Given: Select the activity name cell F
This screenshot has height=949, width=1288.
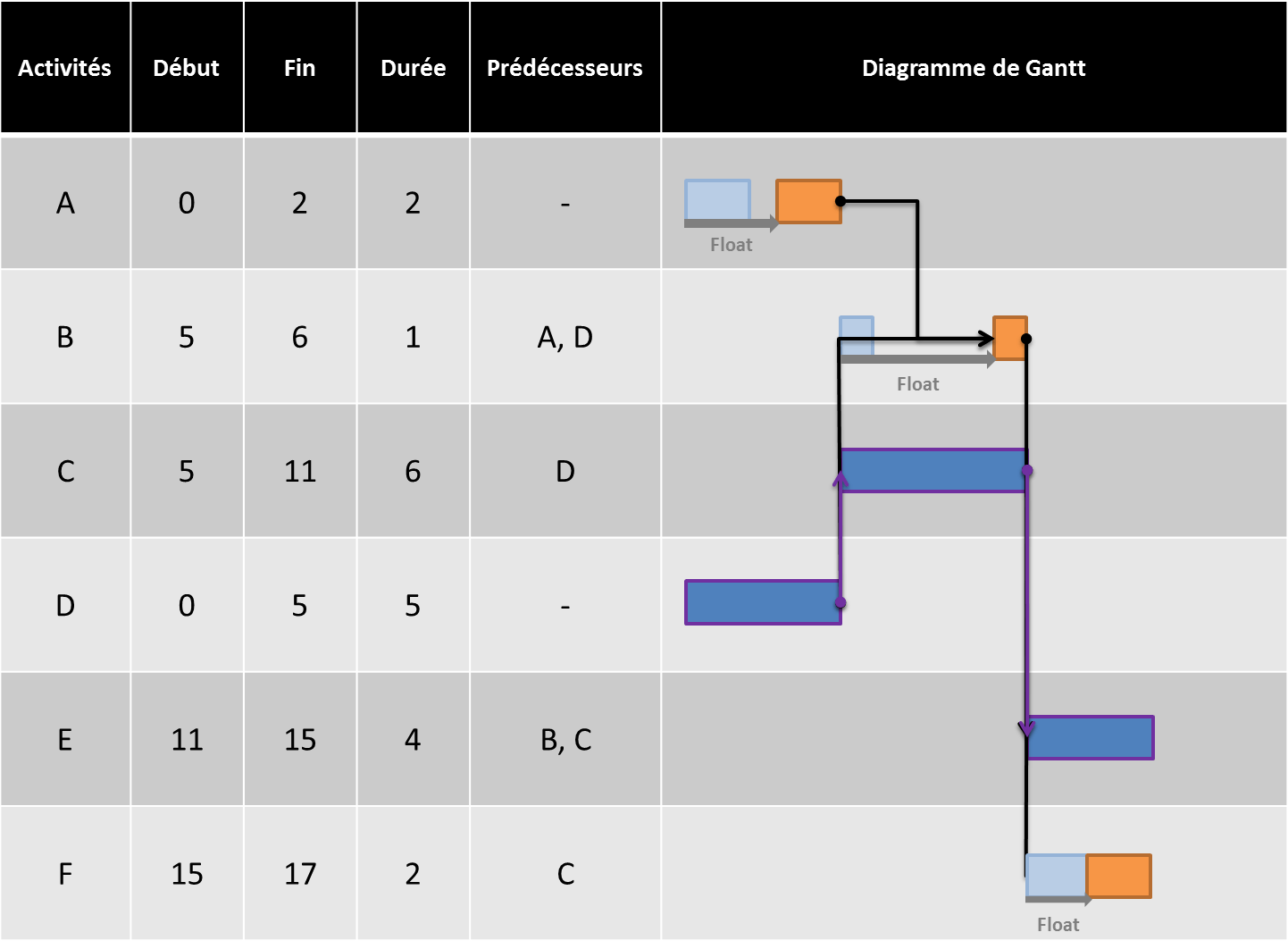Looking at the screenshot, I should point(65,873).
